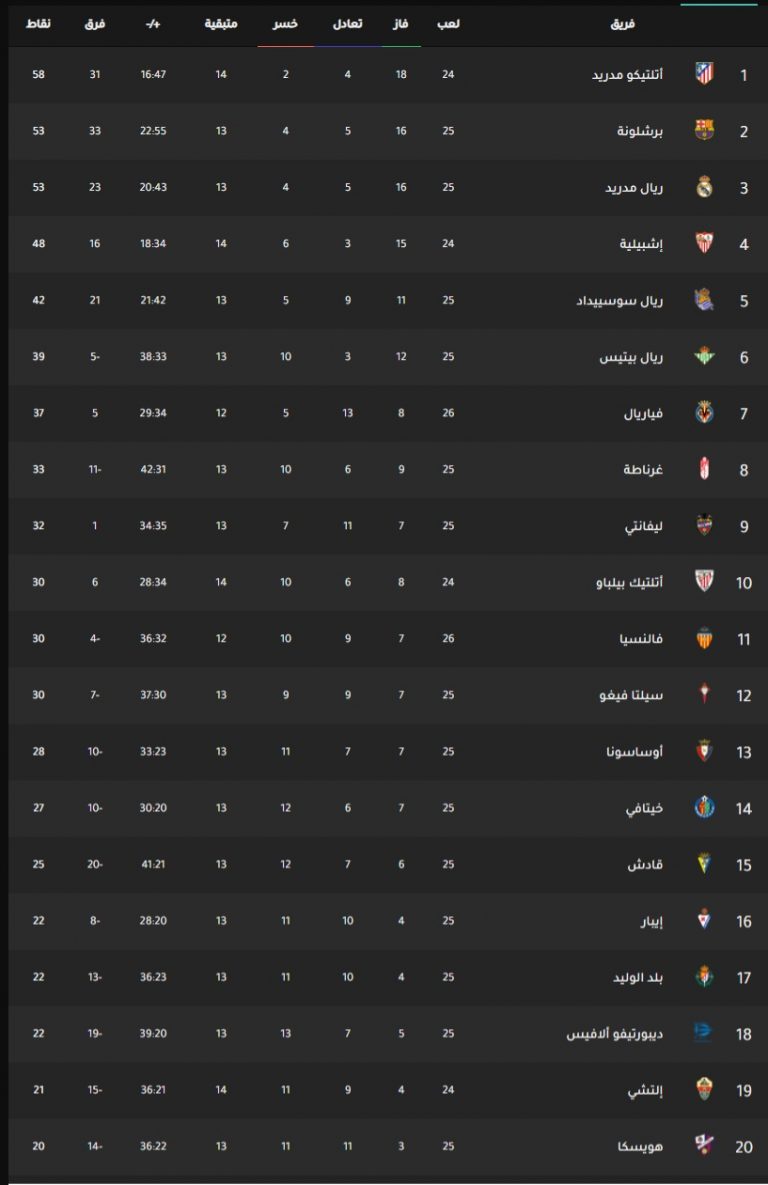The height and width of the screenshot is (1185, 768).
Task: Sort table by تعادل draws header
Action: 348,24
